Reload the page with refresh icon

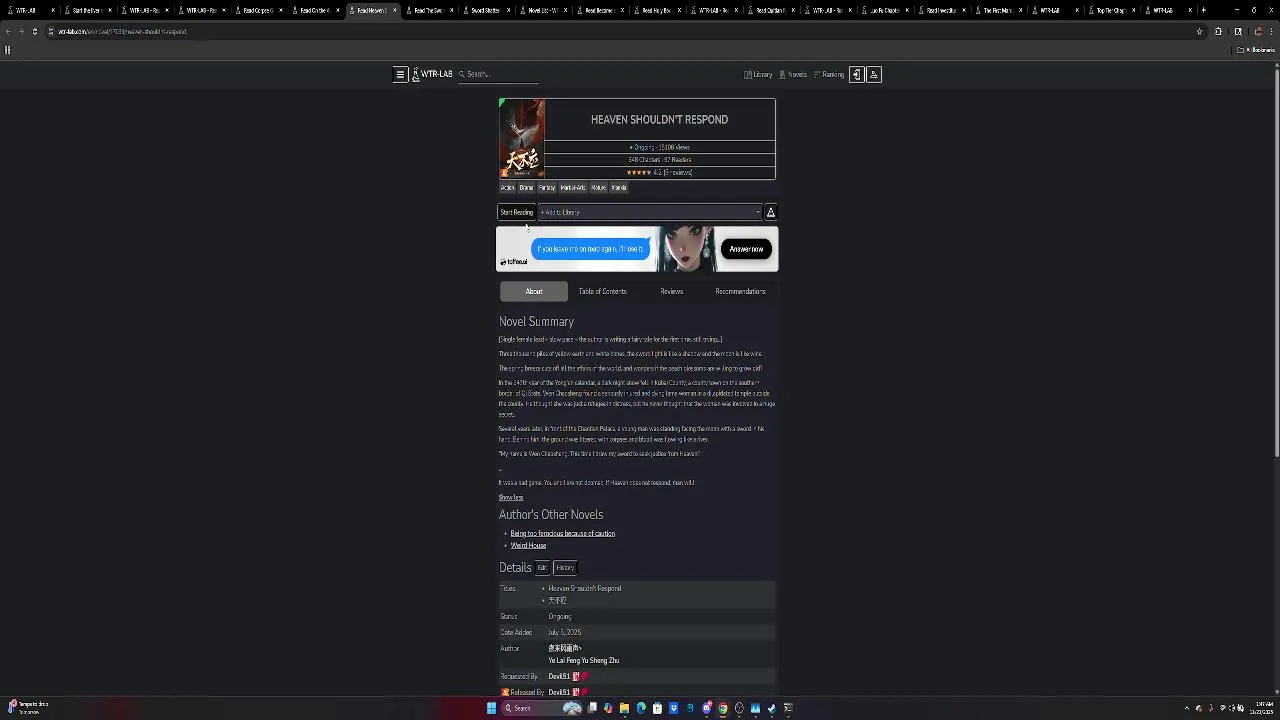click(35, 31)
